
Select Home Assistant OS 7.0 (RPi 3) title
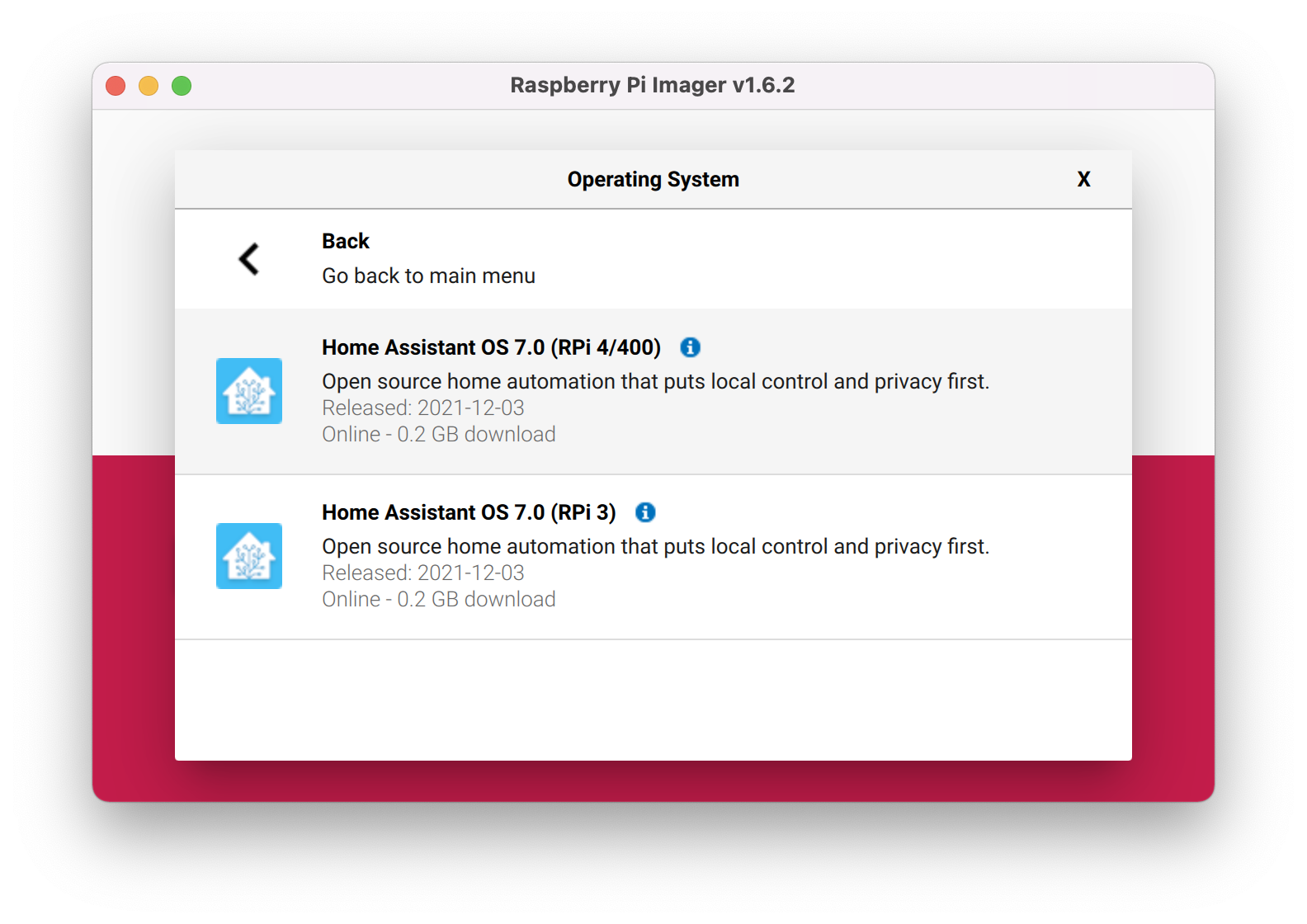point(469,512)
